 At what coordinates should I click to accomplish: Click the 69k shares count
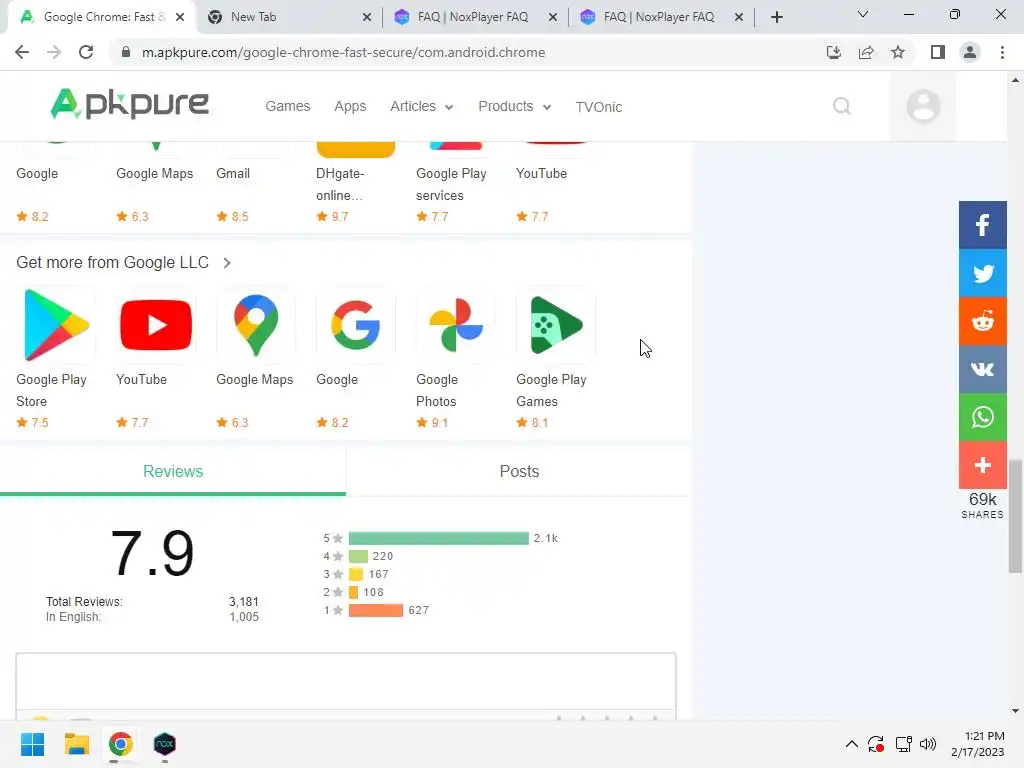[x=982, y=500]
